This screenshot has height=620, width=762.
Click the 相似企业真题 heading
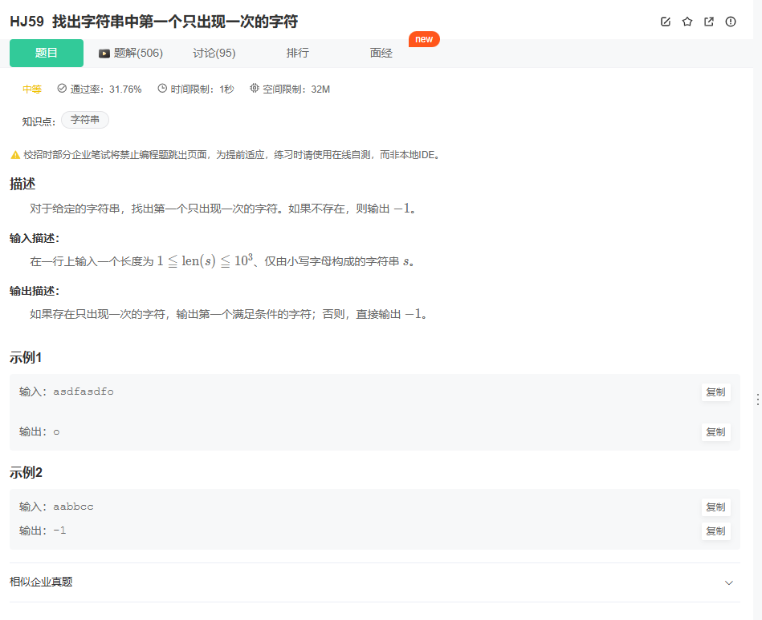[x=41, y=582]
